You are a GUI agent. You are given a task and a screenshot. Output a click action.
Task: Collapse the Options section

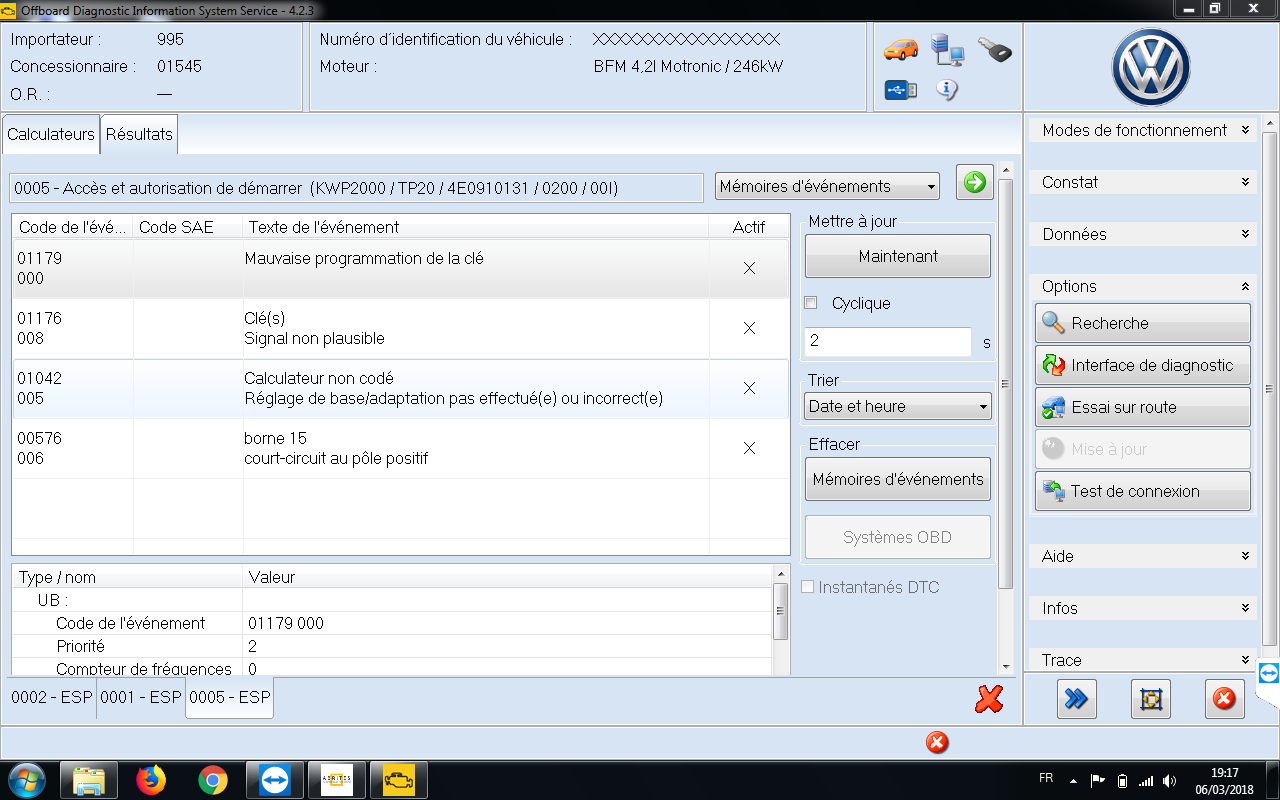coord(1142,286)
